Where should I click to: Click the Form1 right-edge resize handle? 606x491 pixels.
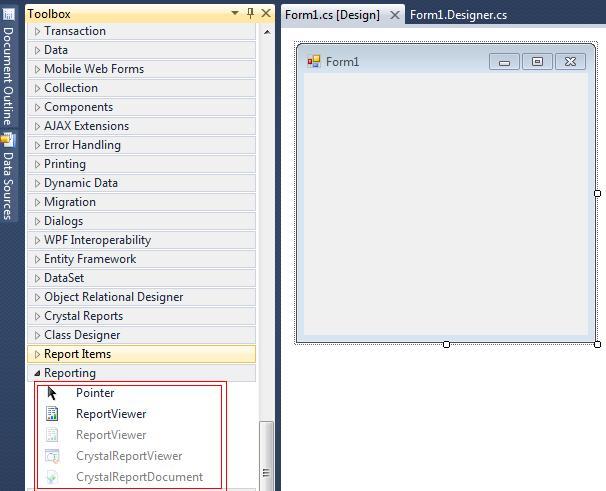point(597,193)
